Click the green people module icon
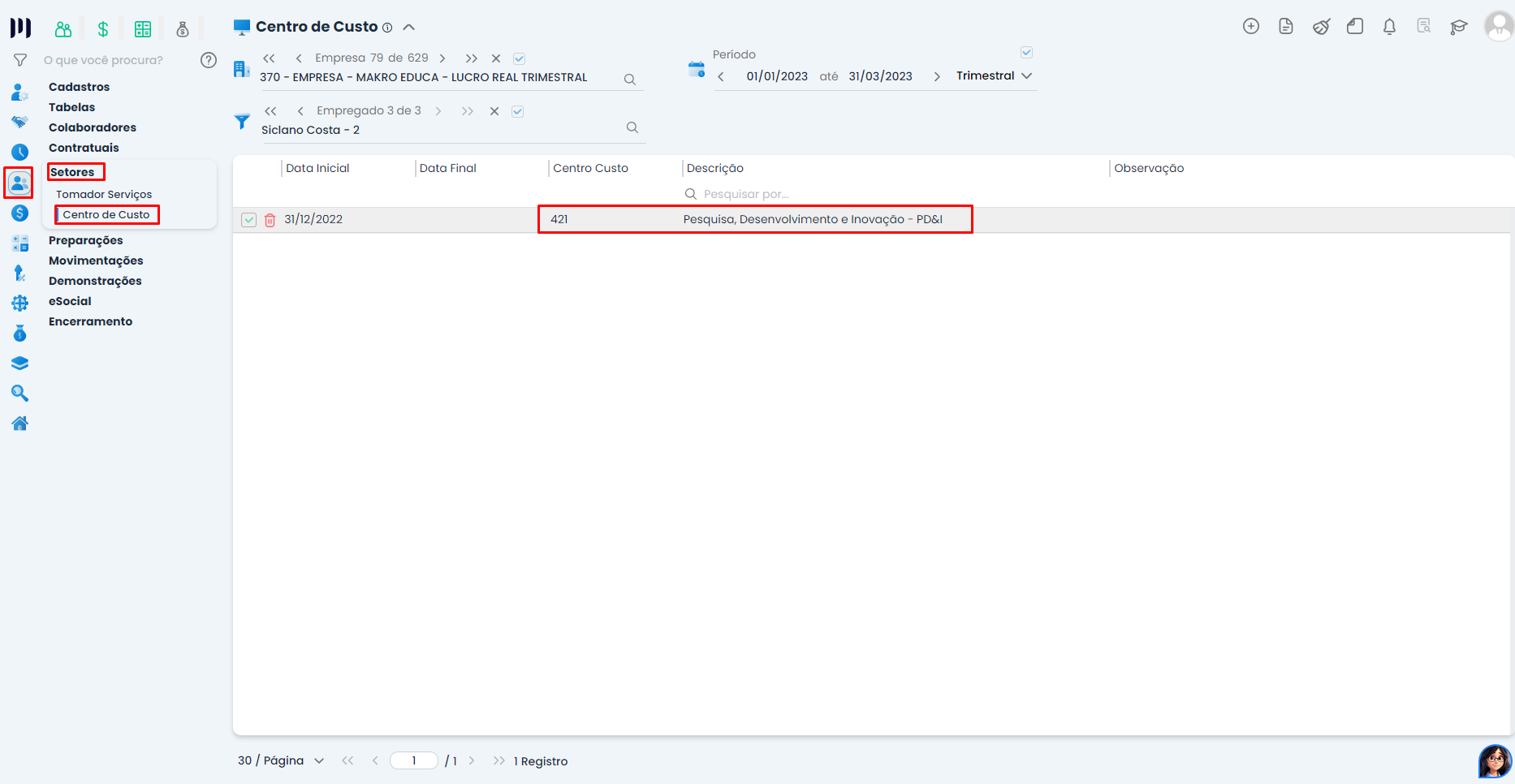Viewport: 1515px width, 784px height. (x=63, y=29)
